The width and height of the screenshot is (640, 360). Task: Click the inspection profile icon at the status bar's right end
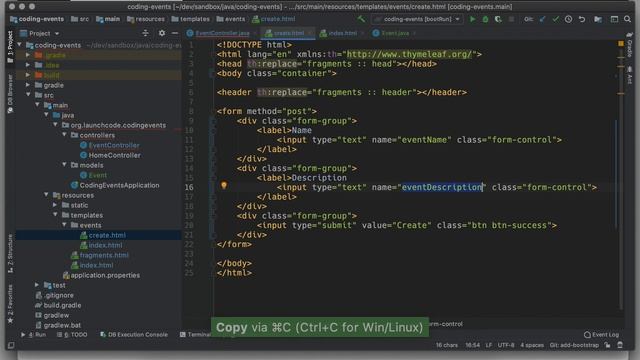click(620, 345)
